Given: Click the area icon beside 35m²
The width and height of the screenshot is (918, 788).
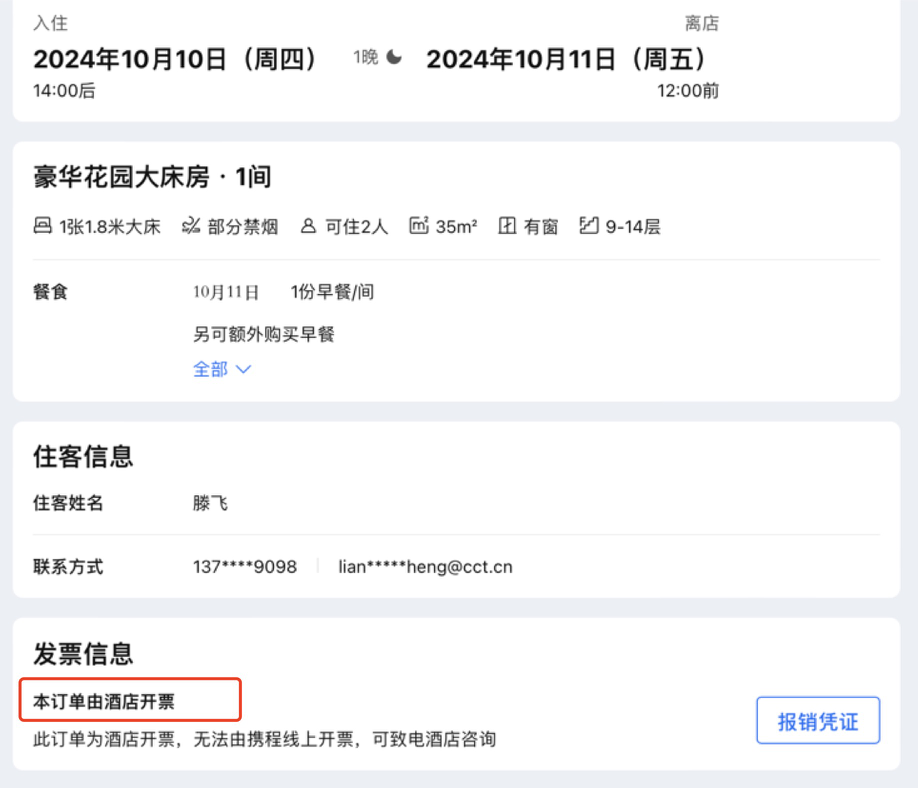Looking at the screenshot, I should pyautogui.click(x=419, y=227).
